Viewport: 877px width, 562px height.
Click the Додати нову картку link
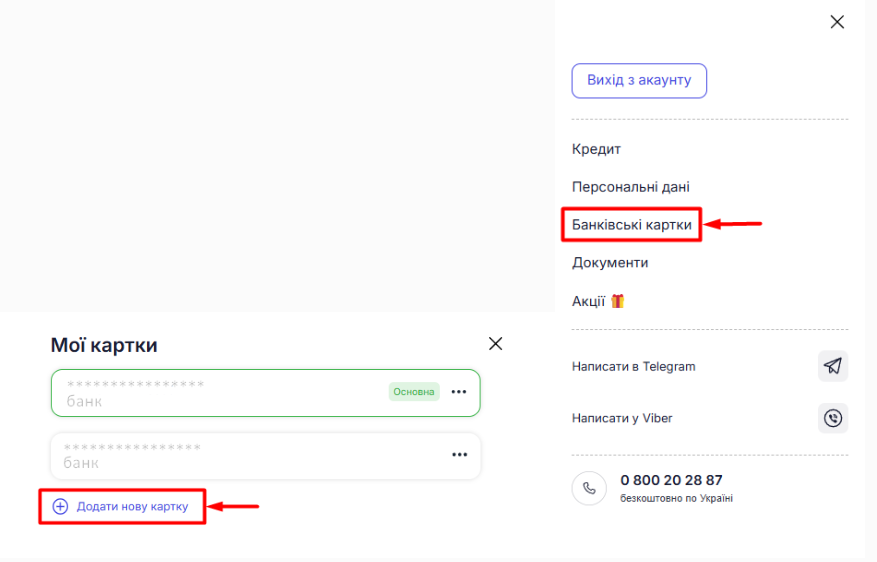pyautogui.click(x=132, y=507)
